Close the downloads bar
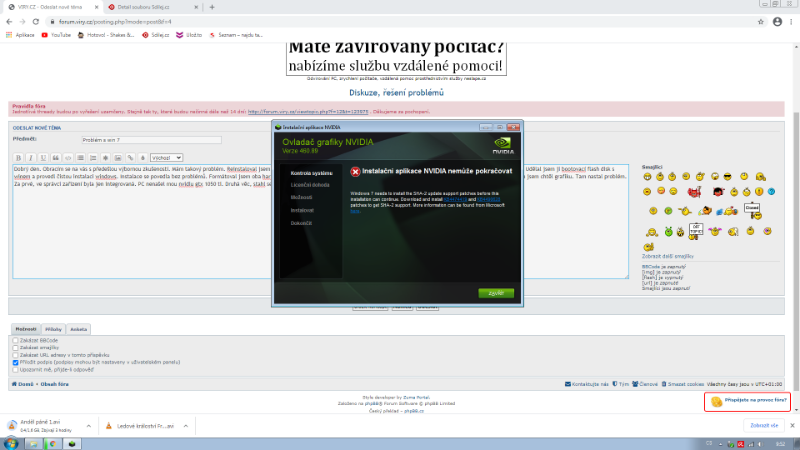The width and height of the screenshot is (800, 450). [792, 426]
